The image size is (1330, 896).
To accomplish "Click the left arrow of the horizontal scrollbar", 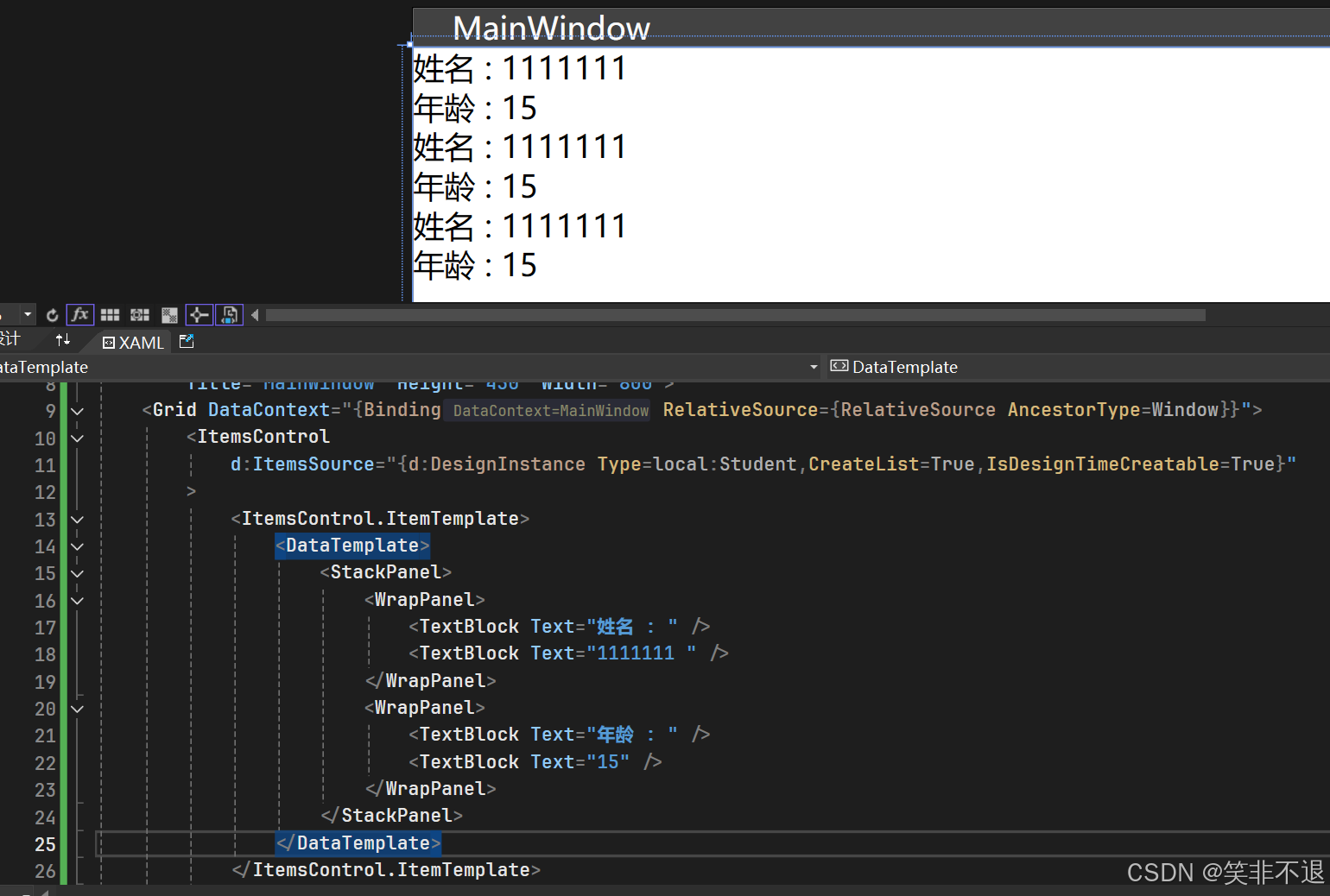I will (255, 315).
